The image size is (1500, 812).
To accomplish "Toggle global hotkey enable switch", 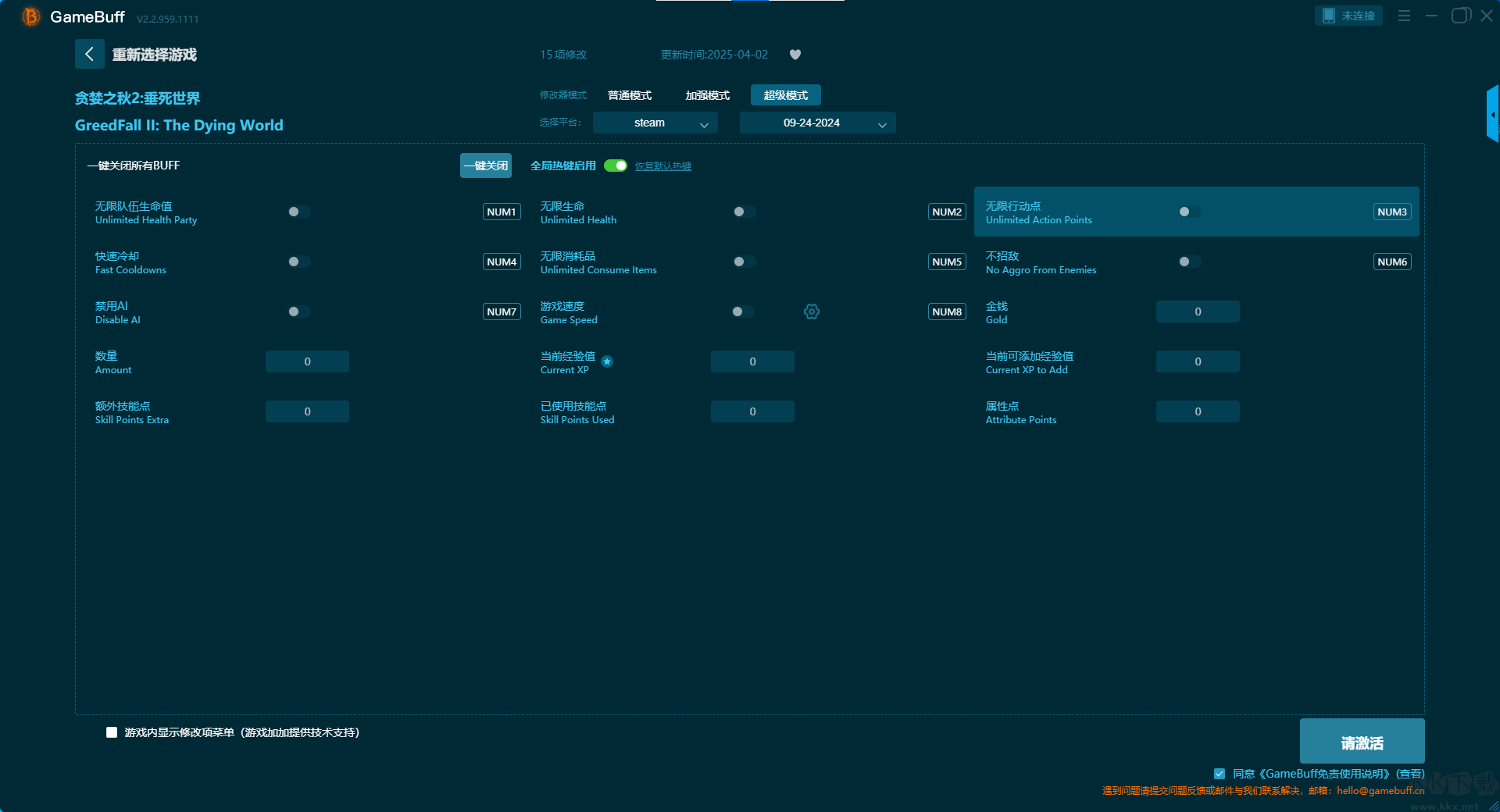I will (x=616, y=166).
